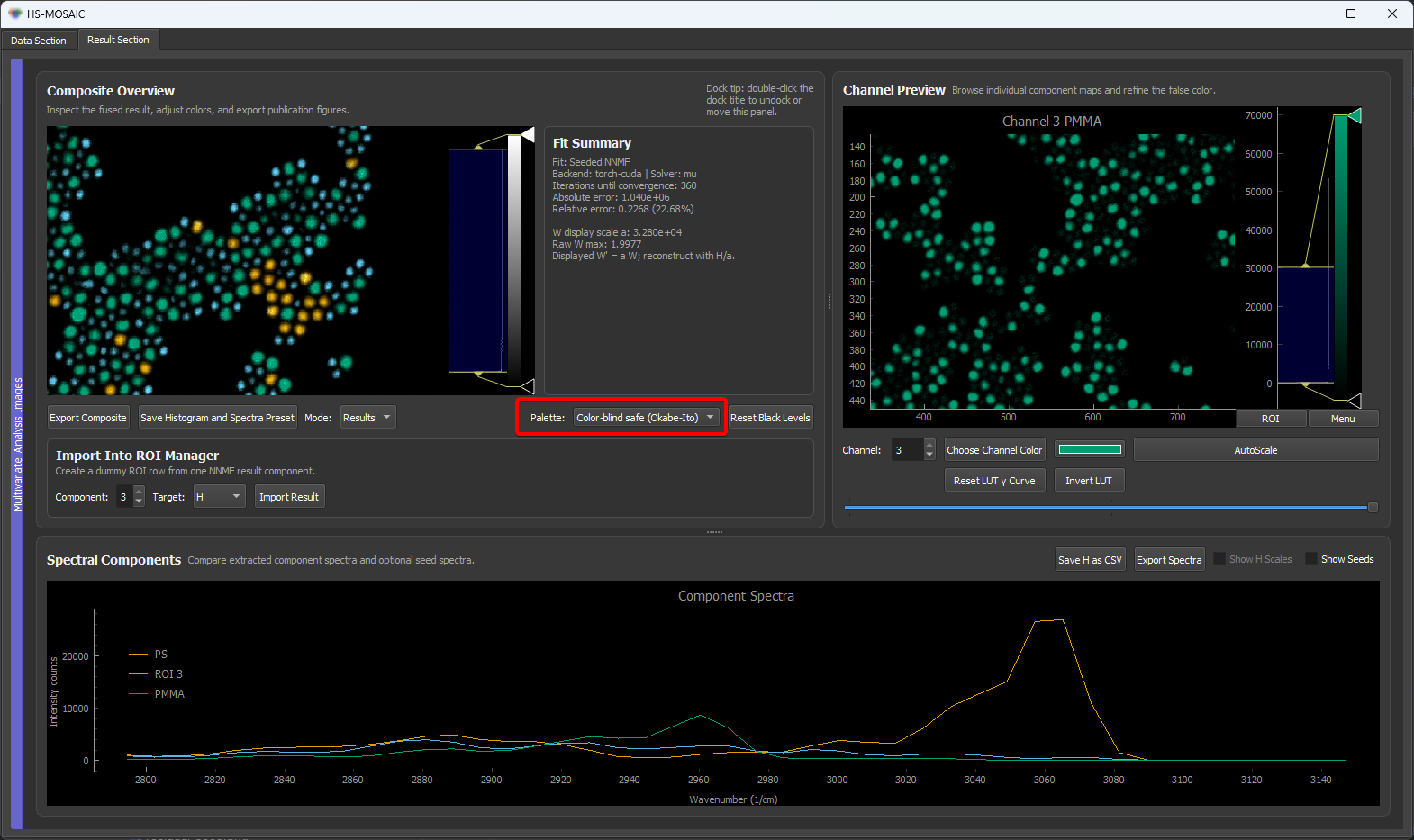Click Reset Black Levels button
1414x840 pixels.
[x=770, y=418]
